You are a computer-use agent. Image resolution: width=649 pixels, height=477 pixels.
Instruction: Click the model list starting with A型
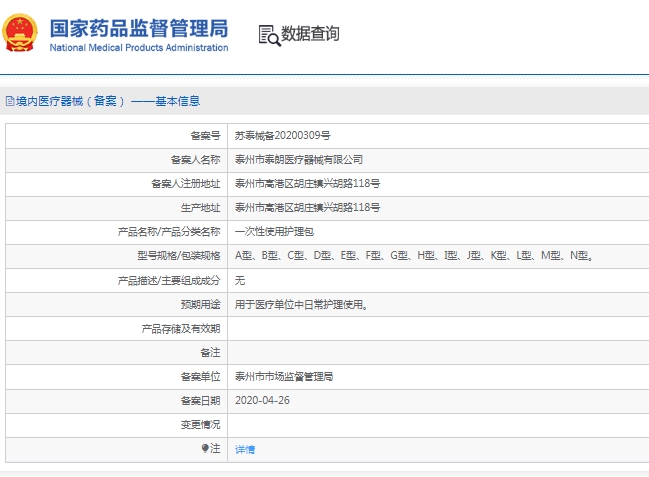pos(413,255)
